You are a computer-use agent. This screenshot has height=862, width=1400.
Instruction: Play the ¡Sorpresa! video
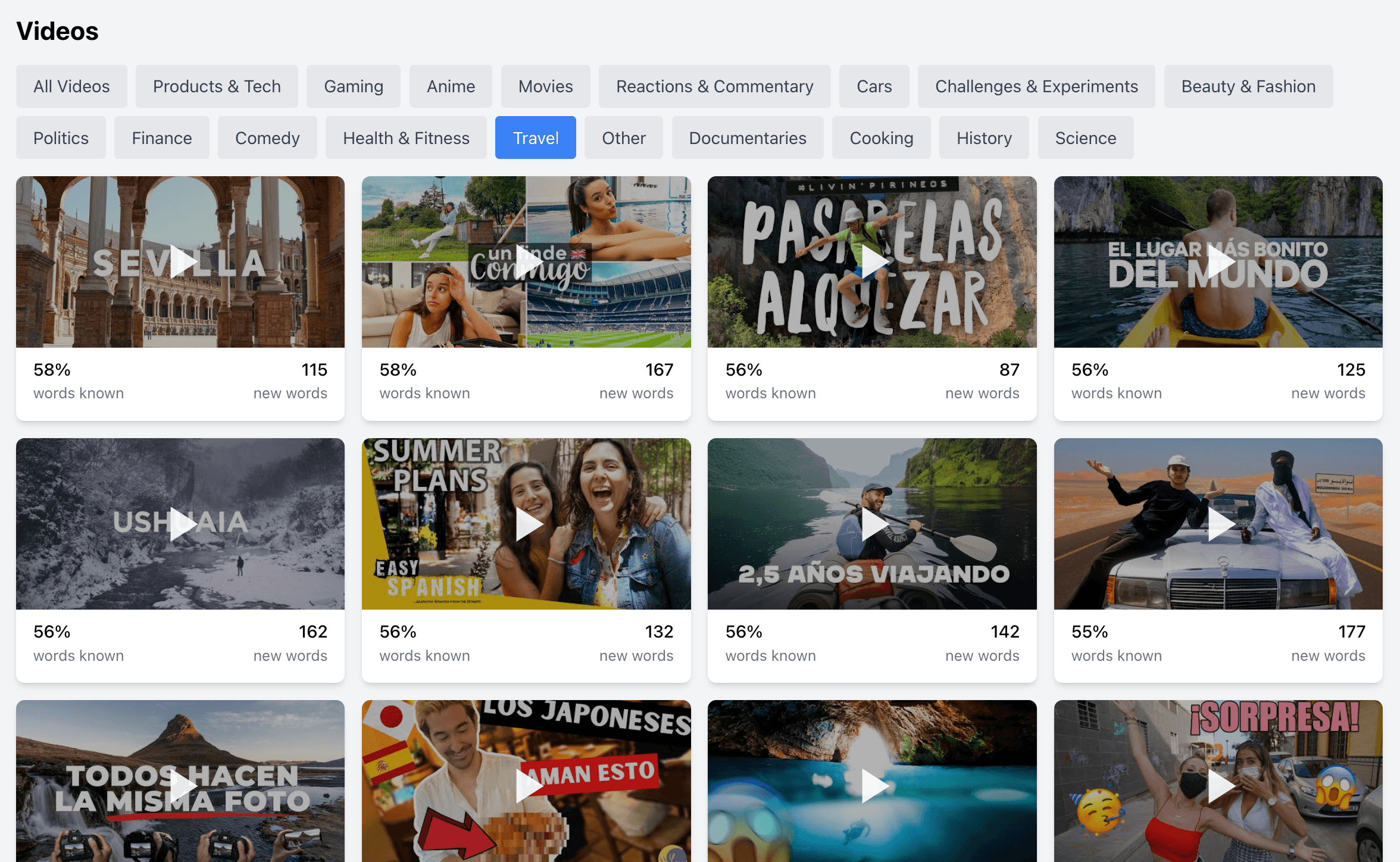(x=1219, y=786)
